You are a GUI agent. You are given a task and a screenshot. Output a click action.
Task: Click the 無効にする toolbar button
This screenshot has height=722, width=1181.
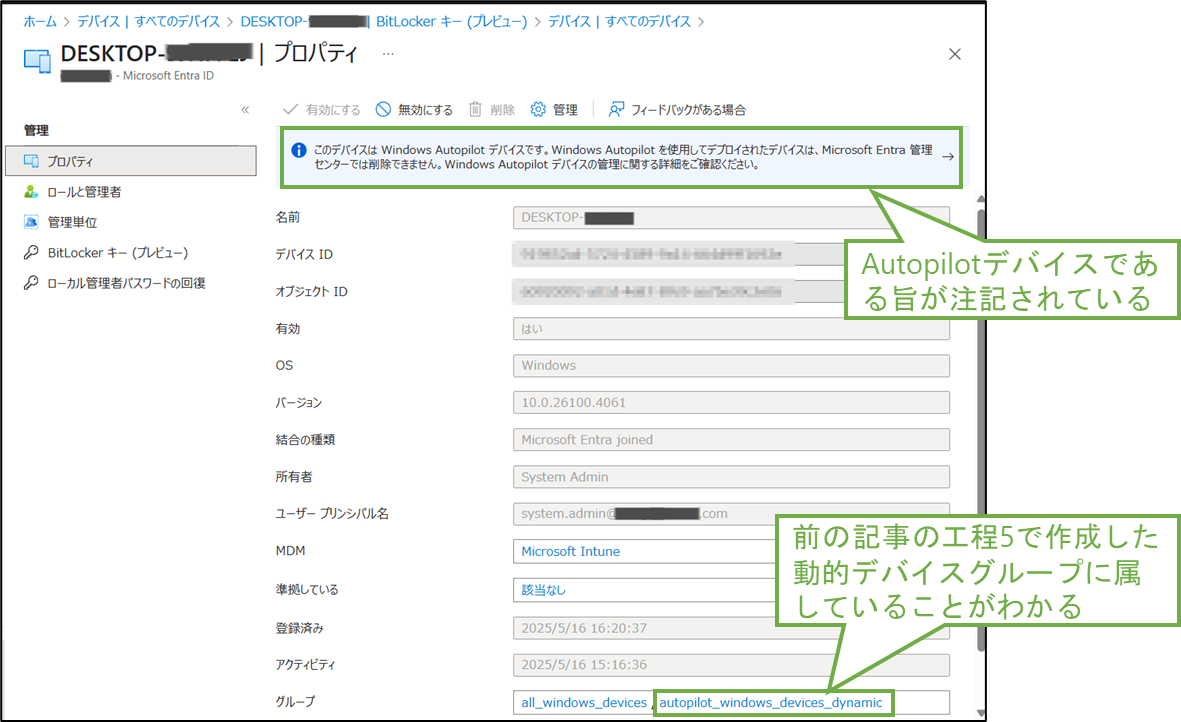(414, 110)
